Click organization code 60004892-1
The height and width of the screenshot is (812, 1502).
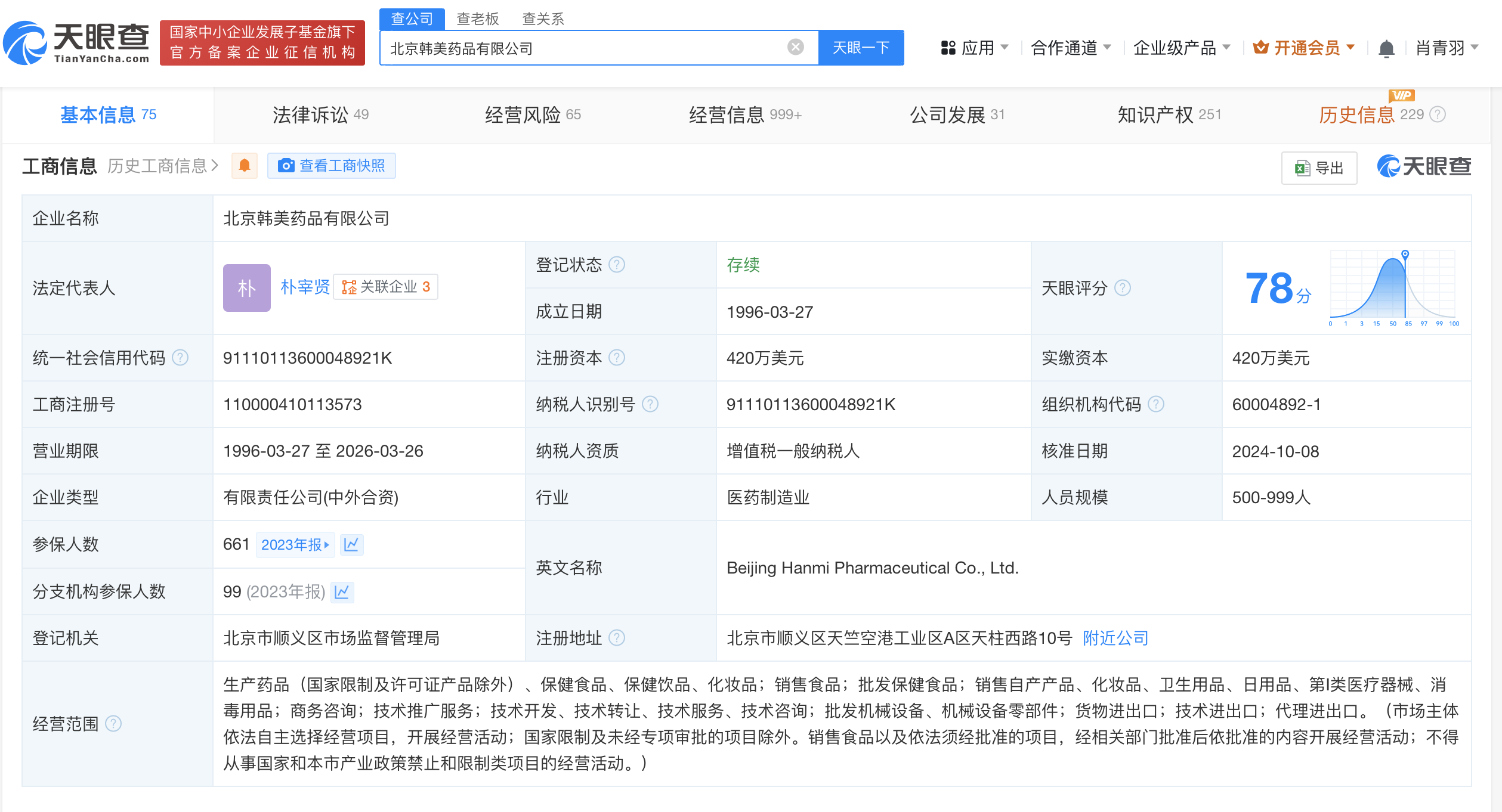coord(1277,404)
